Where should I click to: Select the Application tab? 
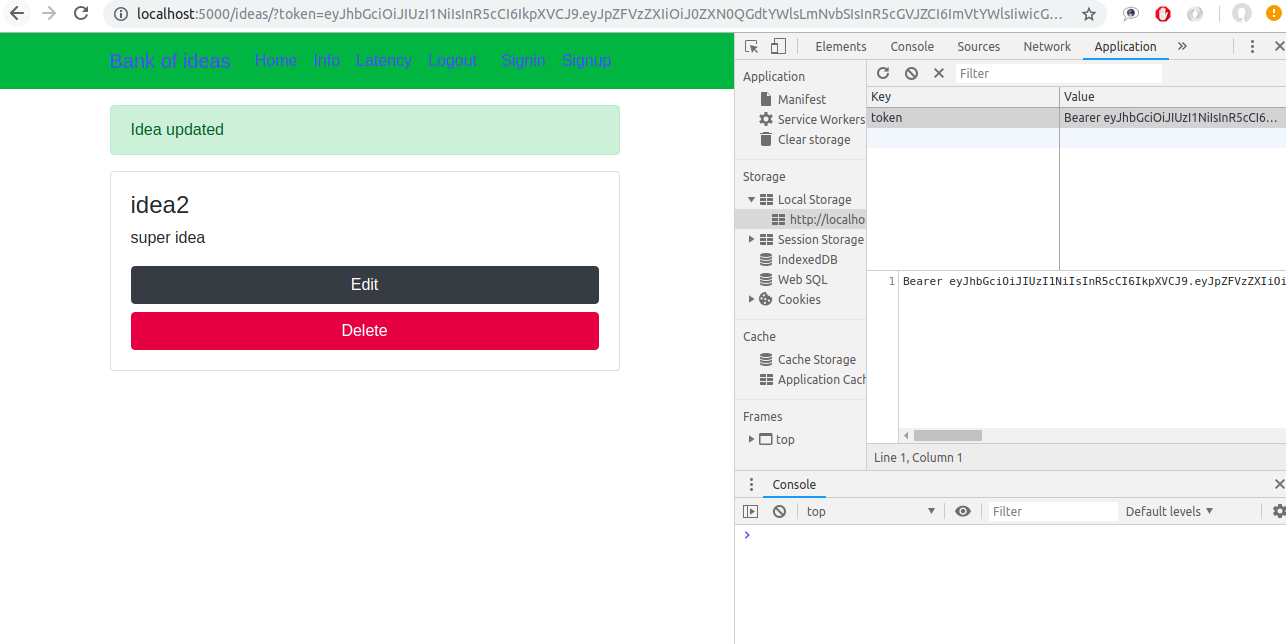click(1125, 46)
